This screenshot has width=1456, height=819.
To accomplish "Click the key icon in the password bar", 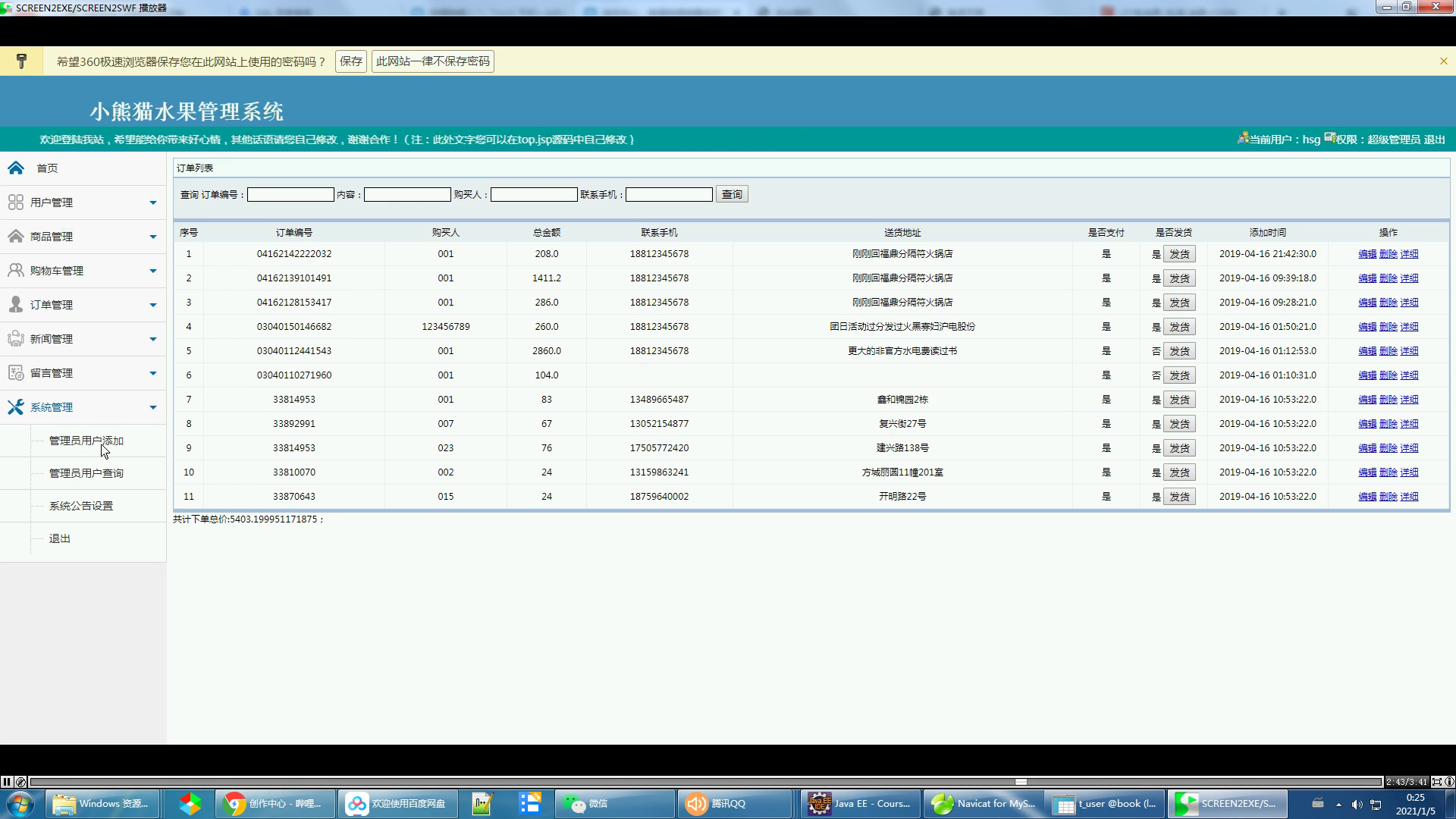I will coord(21,61).
